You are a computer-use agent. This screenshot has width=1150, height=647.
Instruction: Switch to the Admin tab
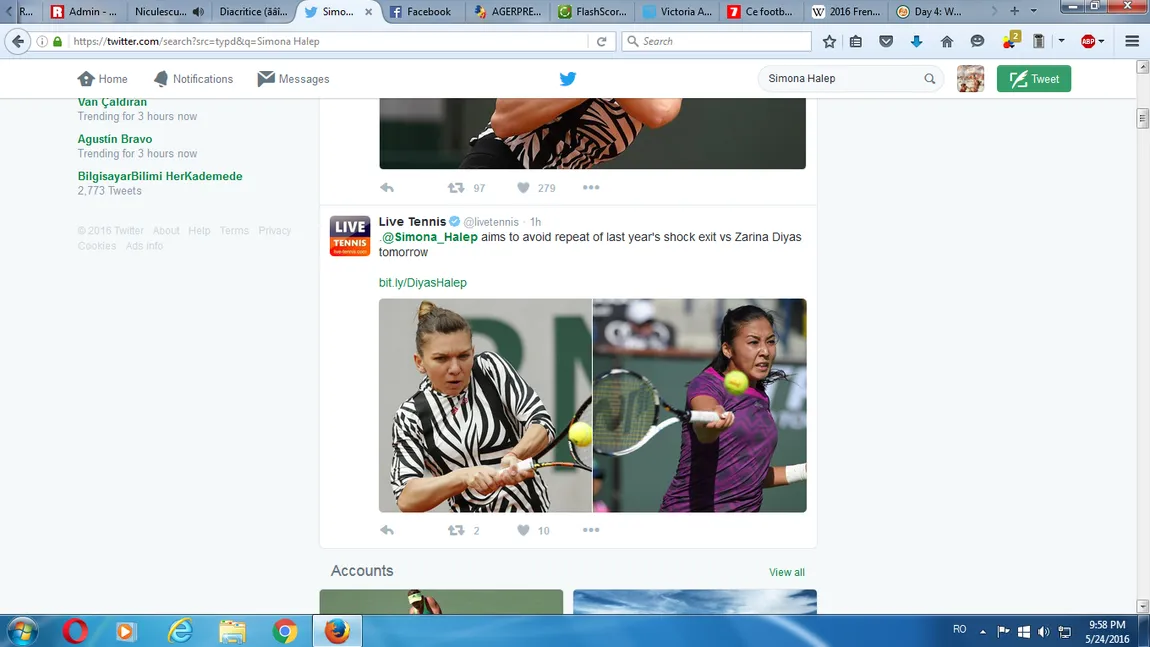pyautogui.click(x=84, y=12)
